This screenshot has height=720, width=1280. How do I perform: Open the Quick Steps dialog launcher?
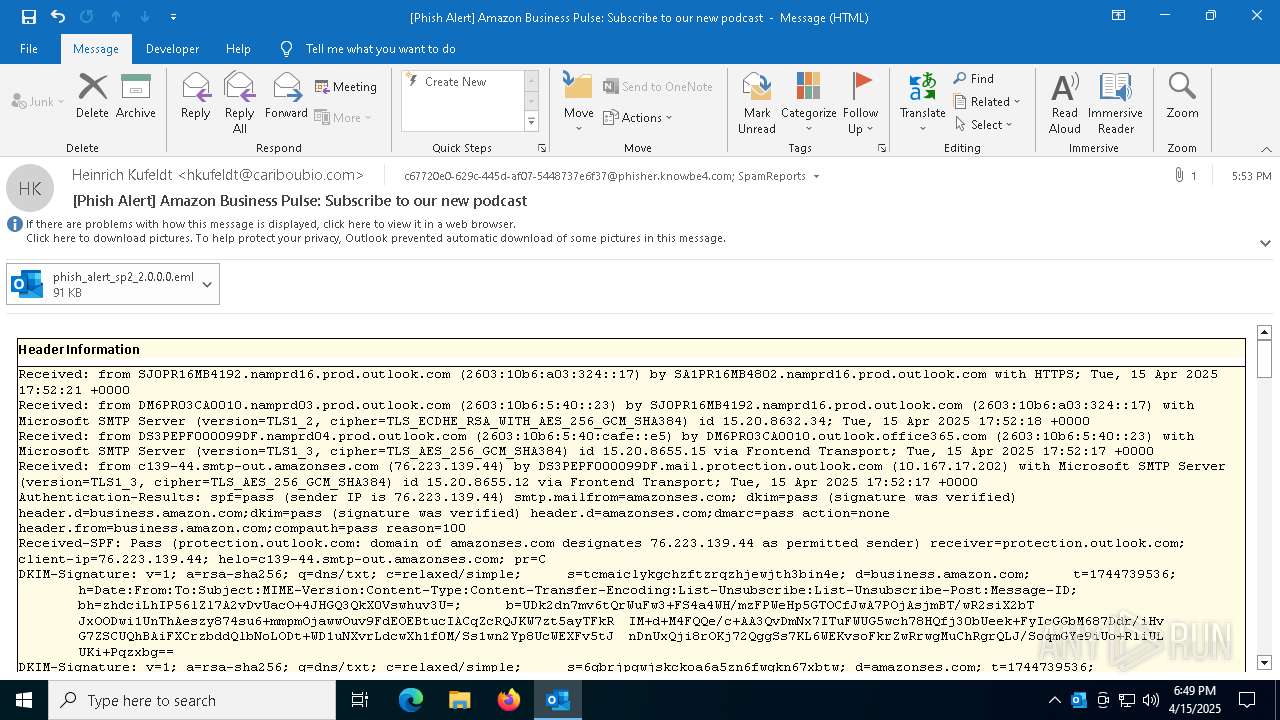(542, 148)
